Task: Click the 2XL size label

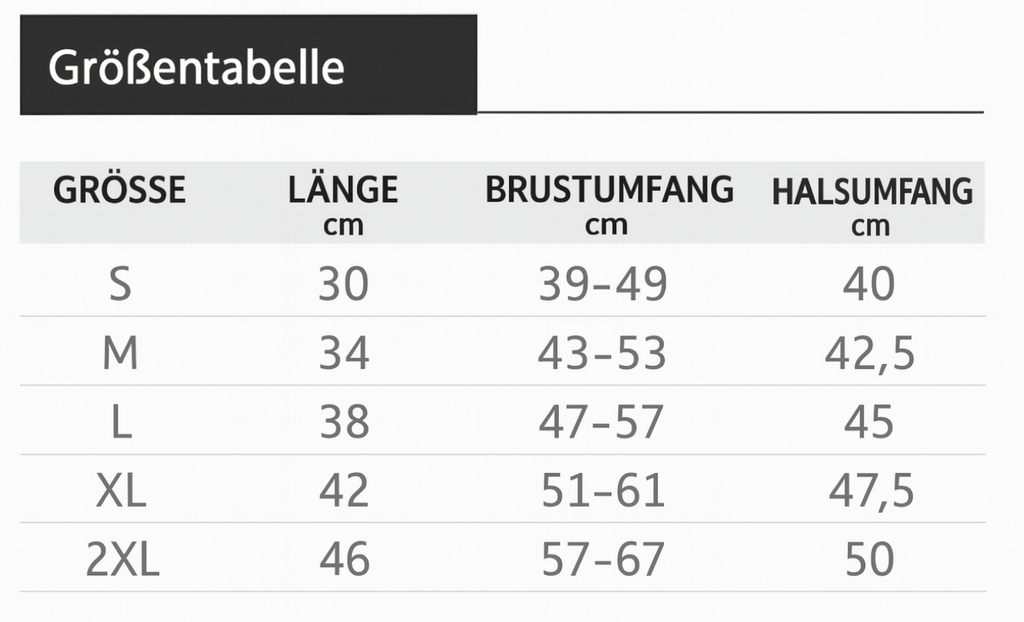Action: 122,560
